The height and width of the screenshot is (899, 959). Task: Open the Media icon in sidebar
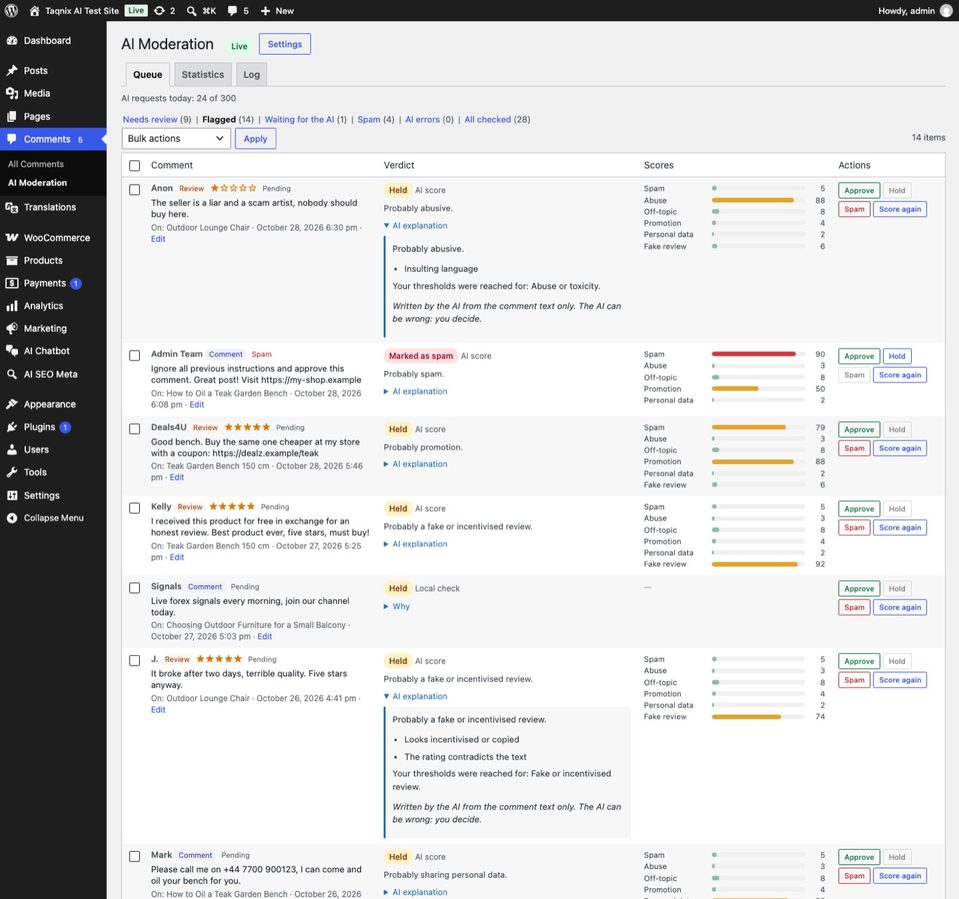[x=12, y=93]
